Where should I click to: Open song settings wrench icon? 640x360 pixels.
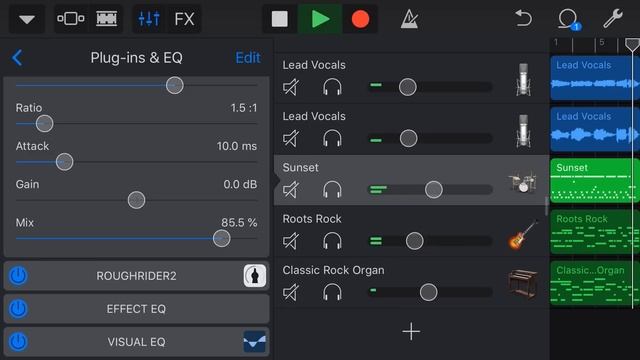[x=613, y=19]
